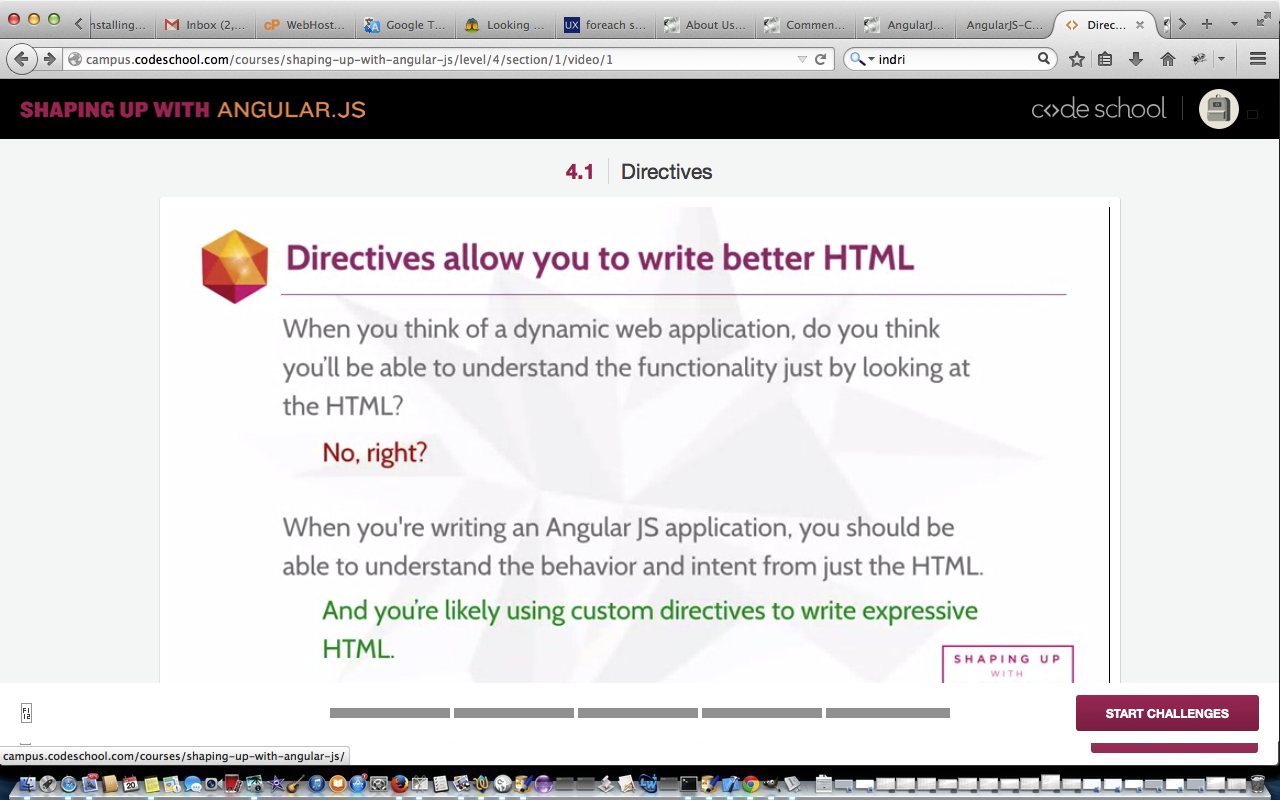
Task: Reload the page with the refresh icon
Action: (x=821, y=59)
